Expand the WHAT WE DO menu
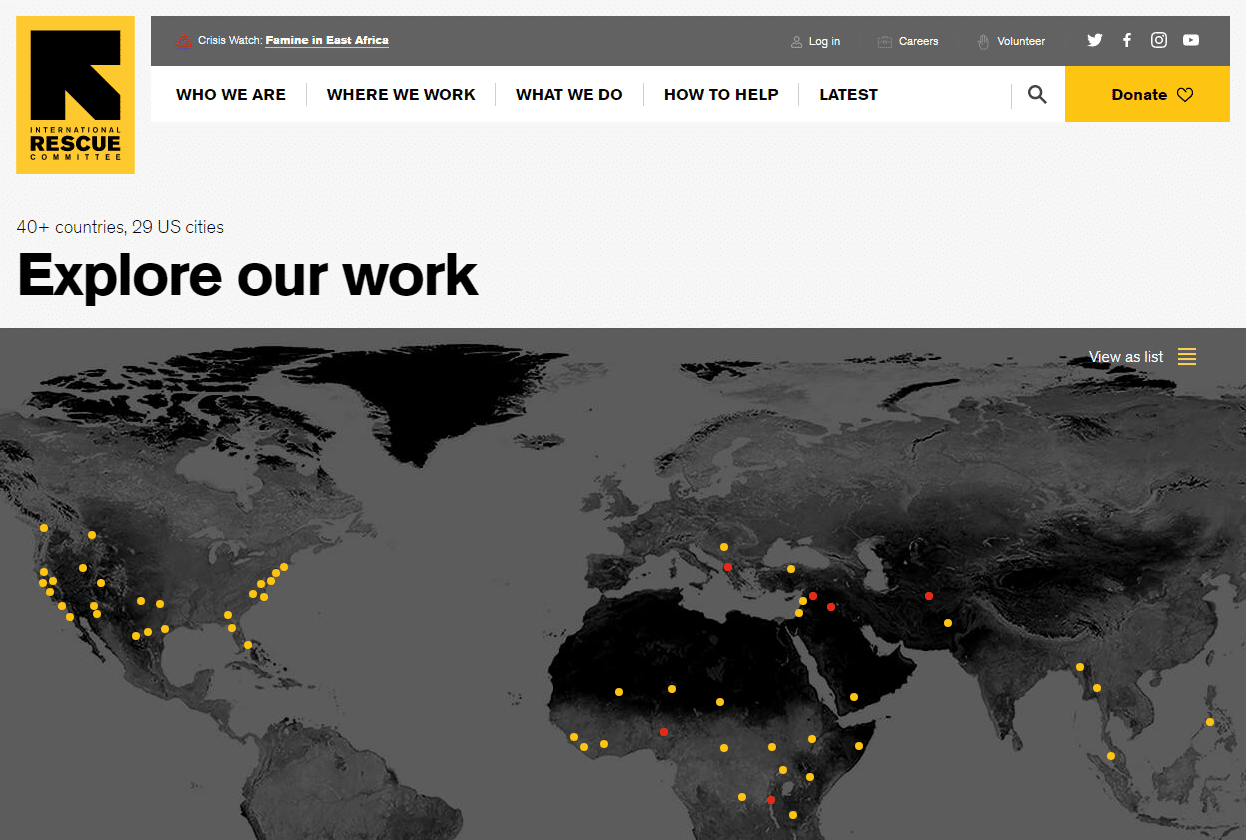 (x=570, y=94)
